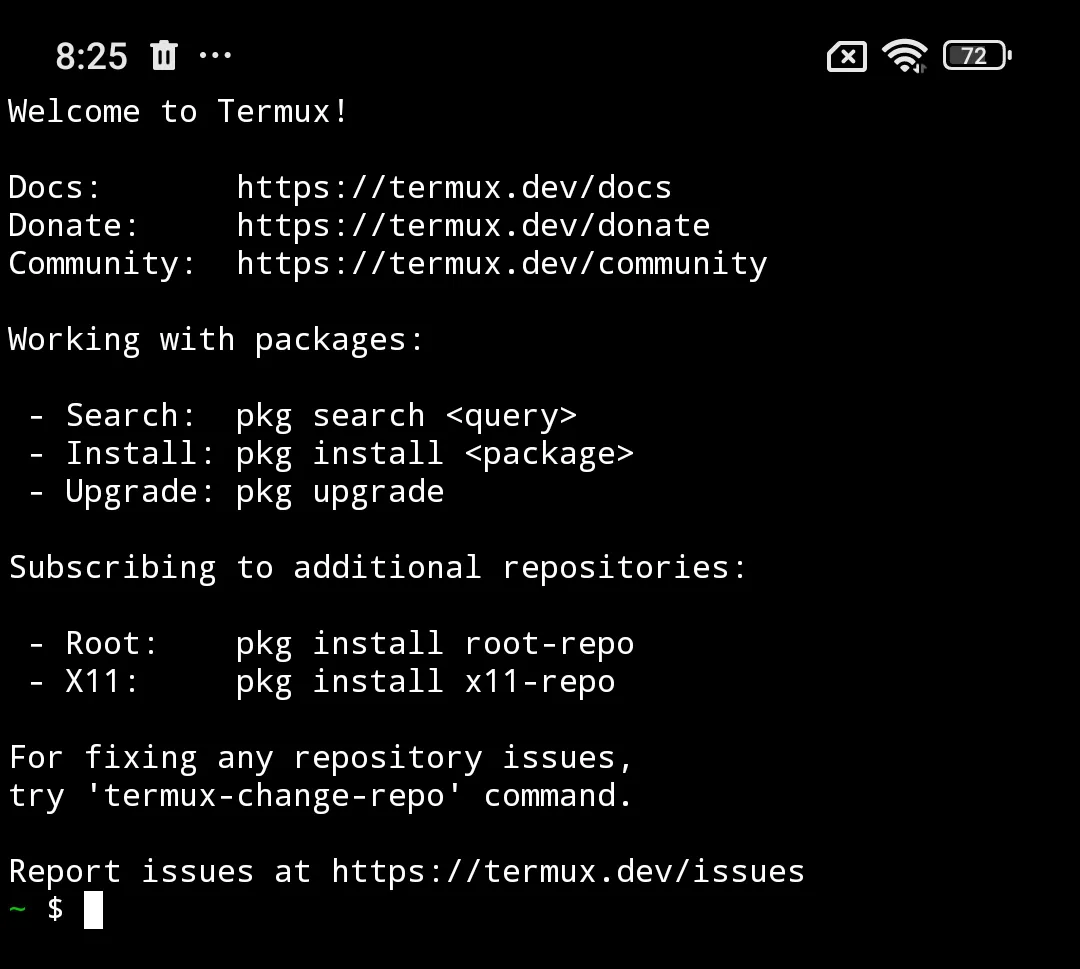Open the termux.dev/donate link
The image size is (1080, 969).
click(x=473, y=225)
